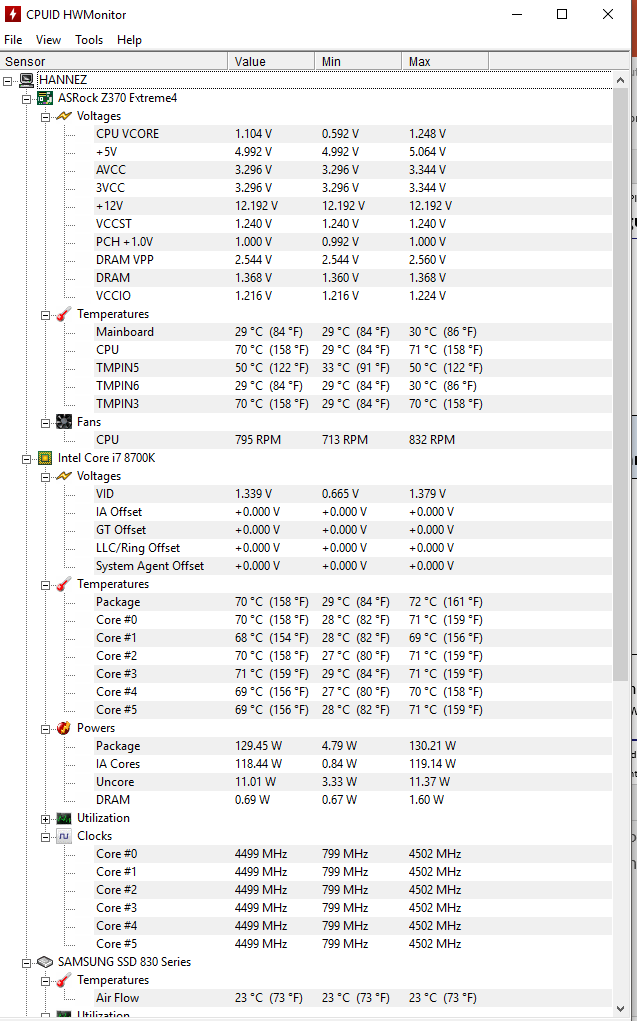This screenshot has height=1021, width=637.
Task: Click the CPU Voltages lightning icon
Action: click(x=63, y=476)
